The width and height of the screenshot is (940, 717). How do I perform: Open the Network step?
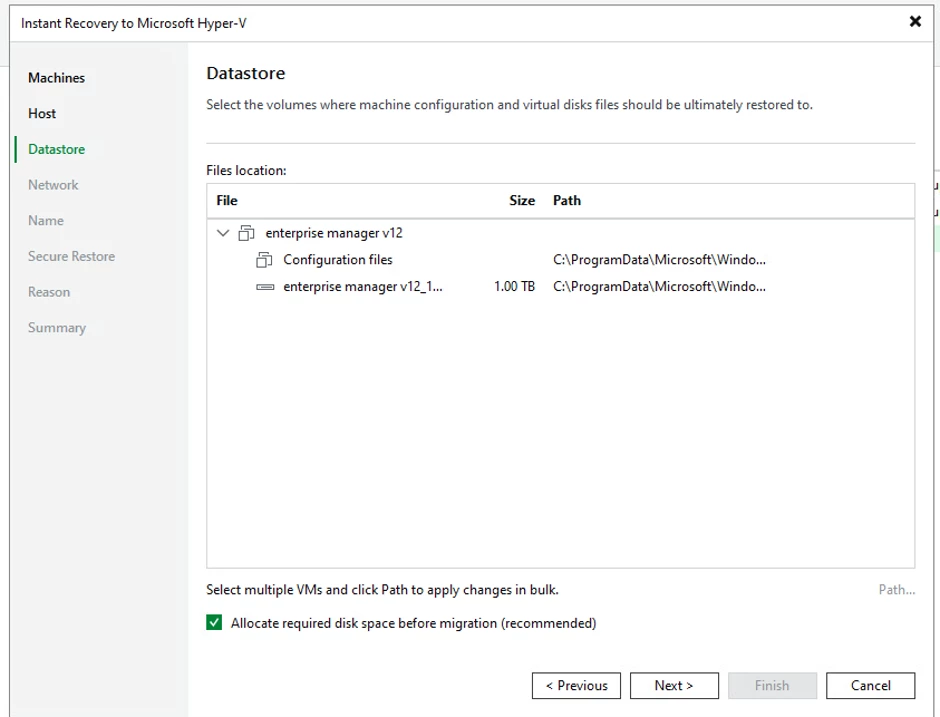pyautogui.click(x=53, y=185)
